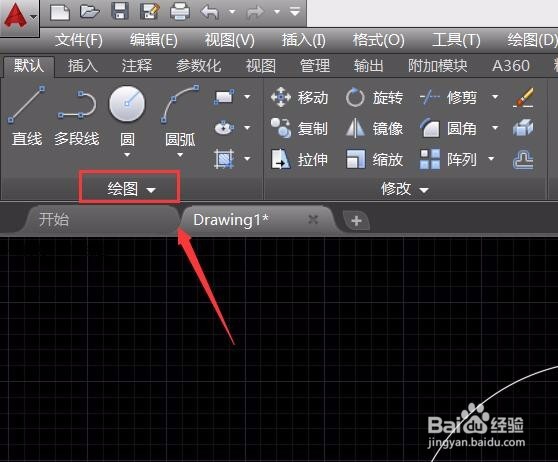Open the Redo history dropdown arrow
Image resolution: width=558 pixels, height=462 pixels.
click(x=277, y=12)
